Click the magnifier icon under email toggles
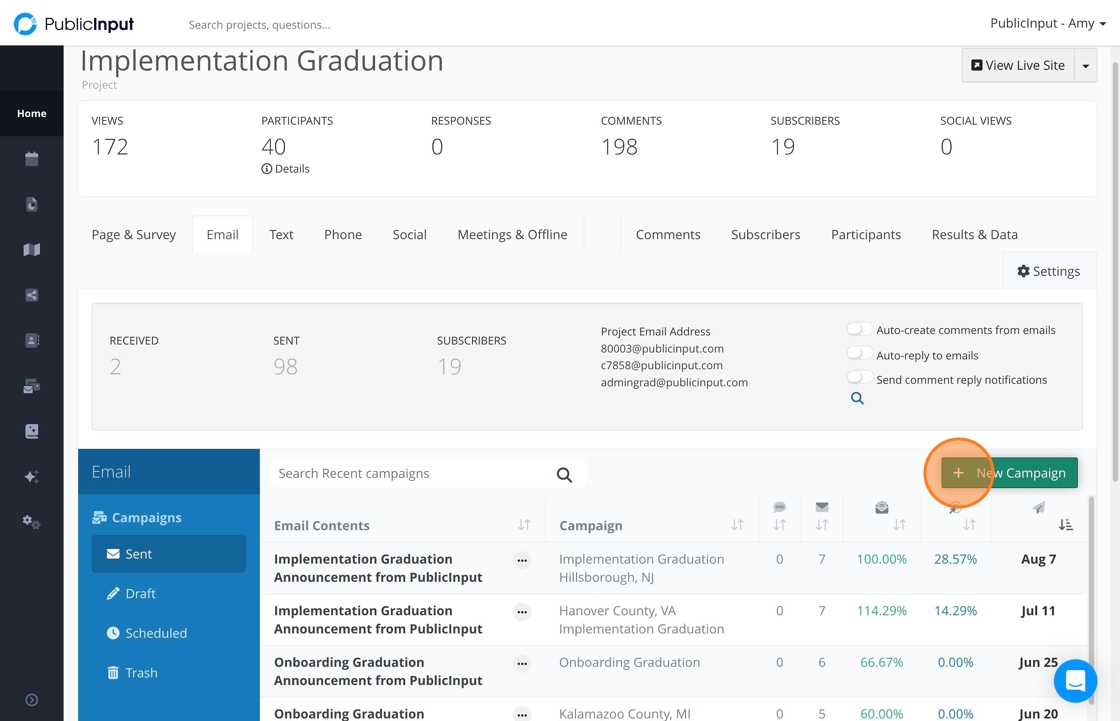 857,398
